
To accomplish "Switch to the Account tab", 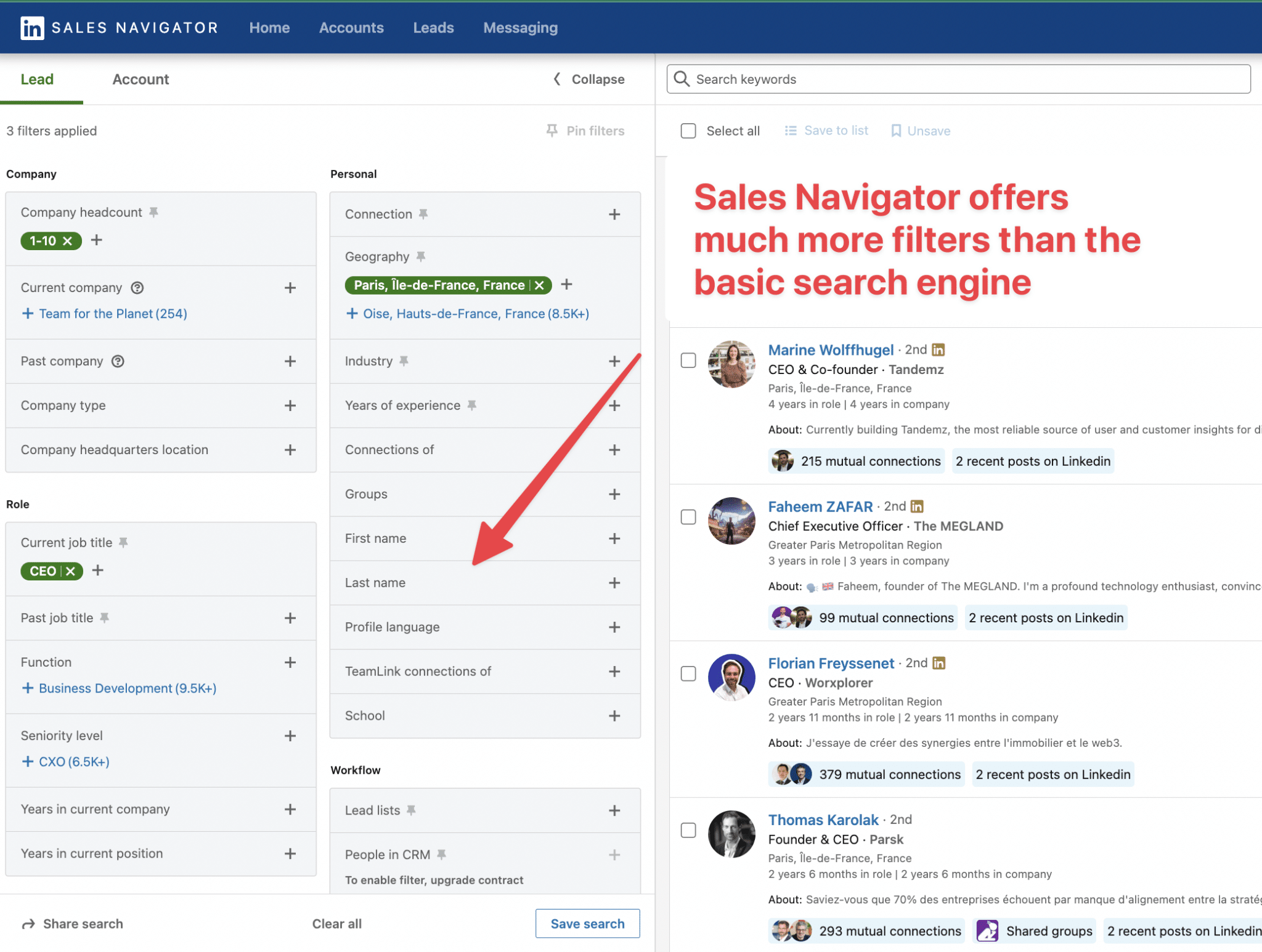I will click(140, 79).
